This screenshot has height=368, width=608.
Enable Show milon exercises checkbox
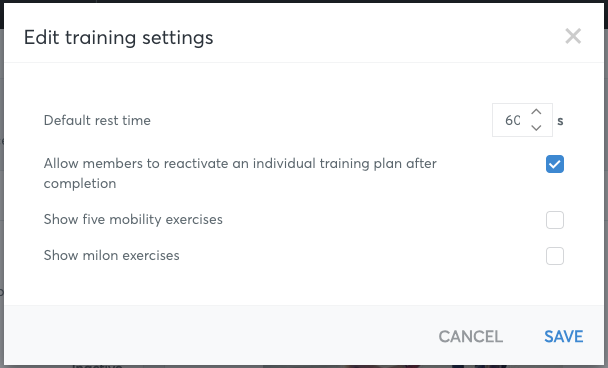tap(554, 256)
